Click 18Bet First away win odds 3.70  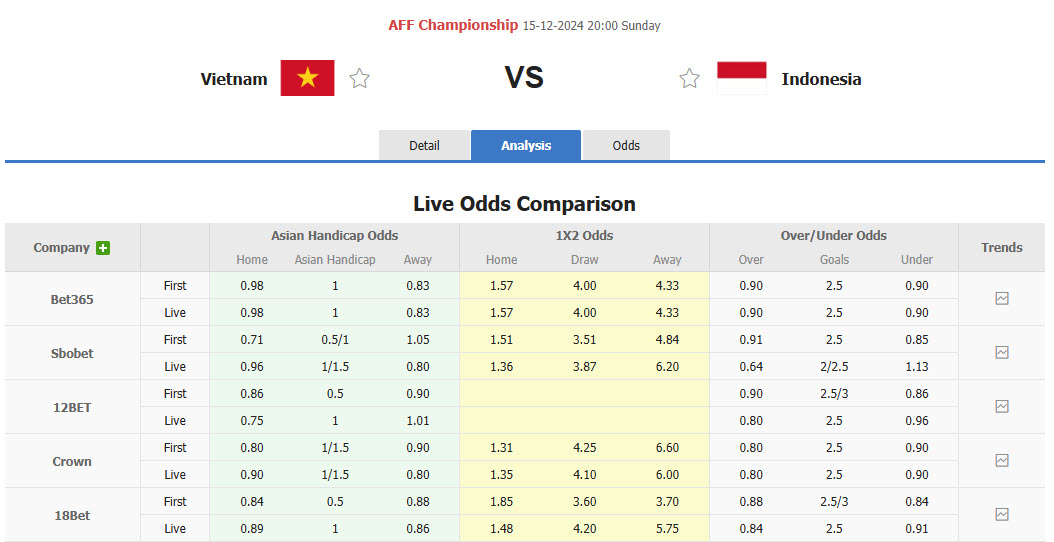[x=667, y=501]
